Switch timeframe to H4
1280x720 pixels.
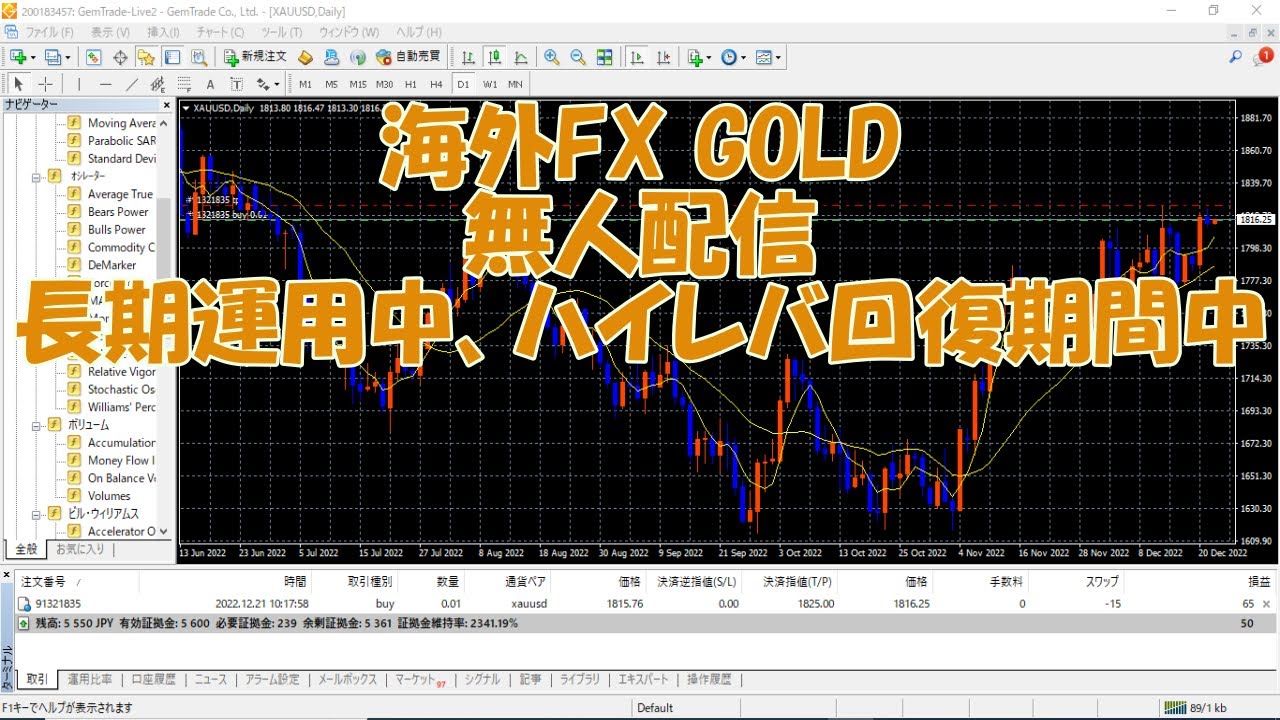tap(436, 84)
